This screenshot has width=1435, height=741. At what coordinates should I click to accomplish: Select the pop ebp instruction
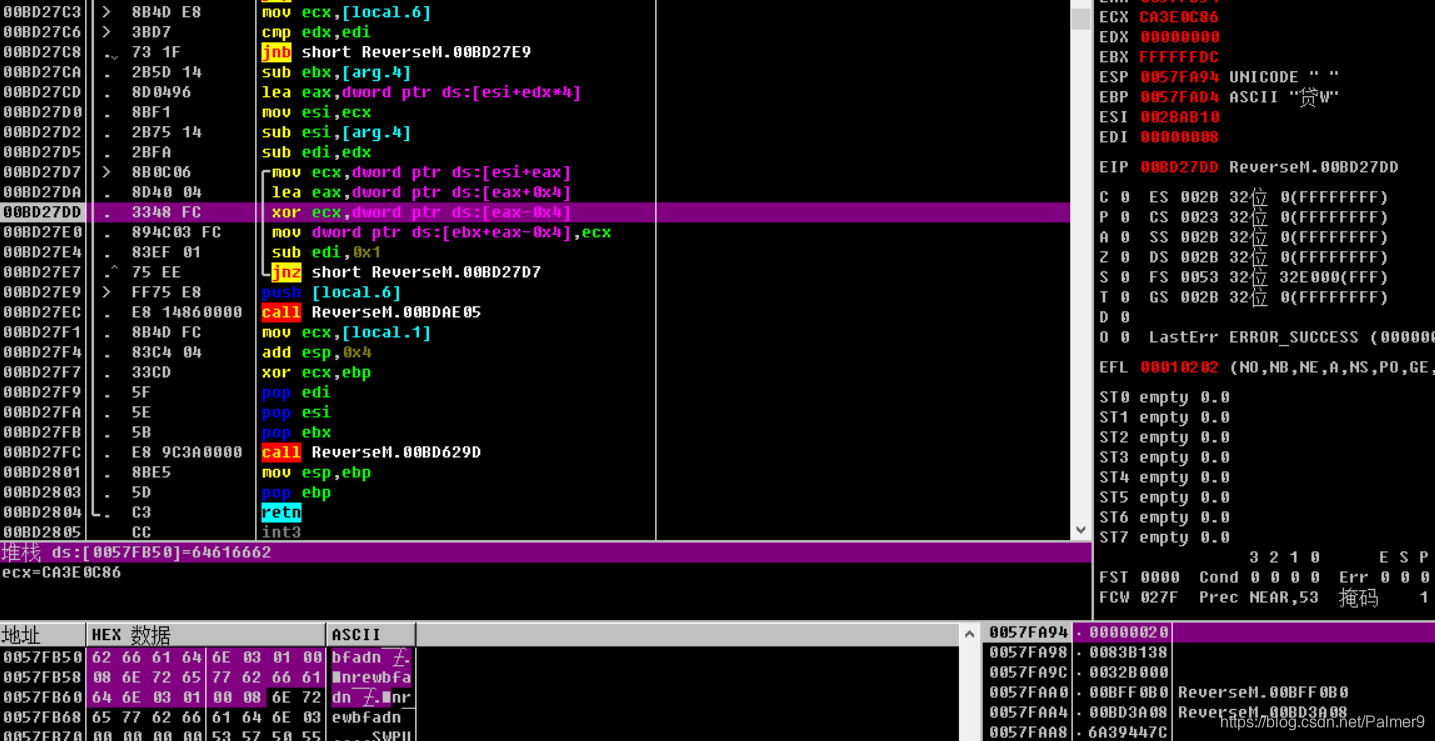(296, 492)
